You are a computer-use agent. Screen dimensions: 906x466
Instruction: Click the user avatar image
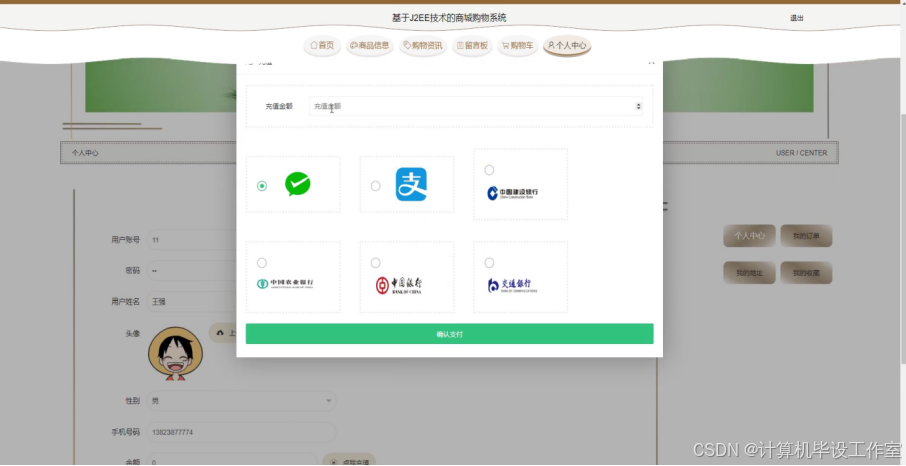pyautogui.click(x=176, y=353)
